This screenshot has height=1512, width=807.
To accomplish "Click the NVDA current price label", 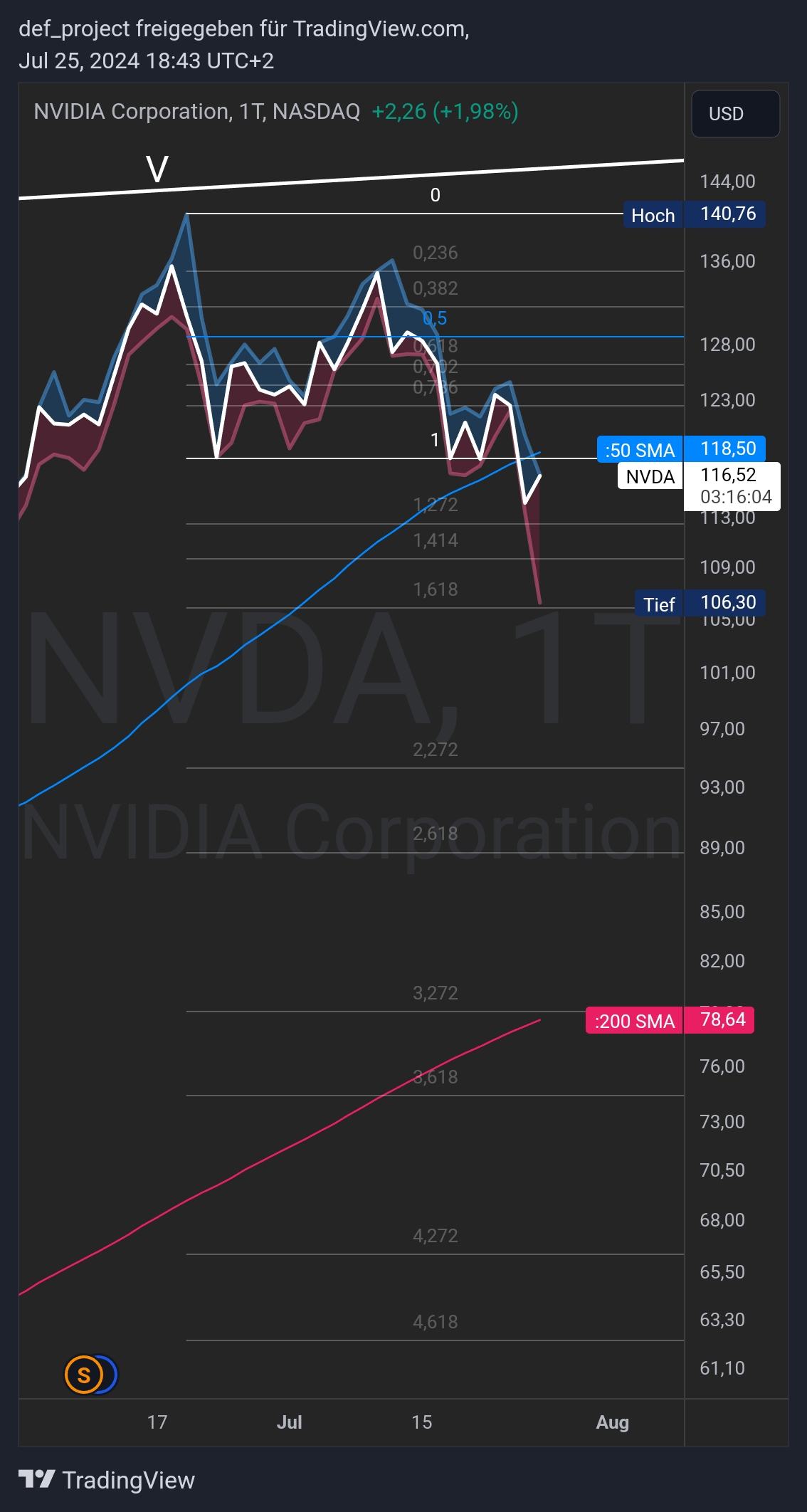I will [x=697, y=476].
